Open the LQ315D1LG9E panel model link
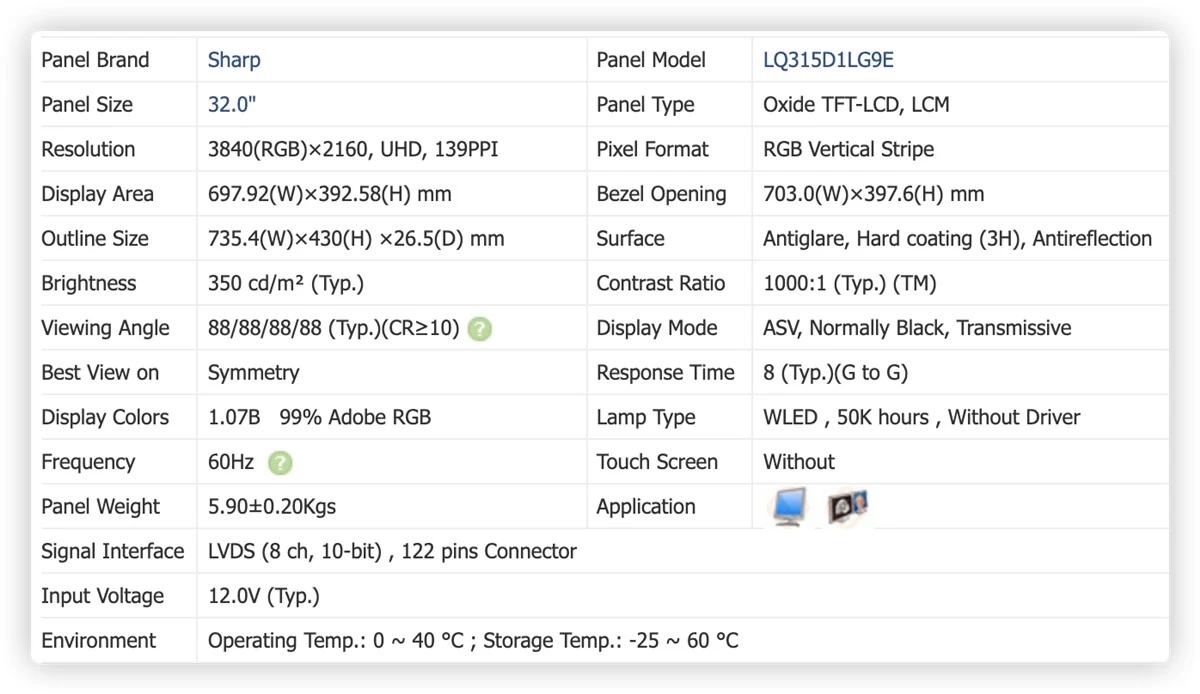This screenshot has width=1200, height=694. (828, 60)
